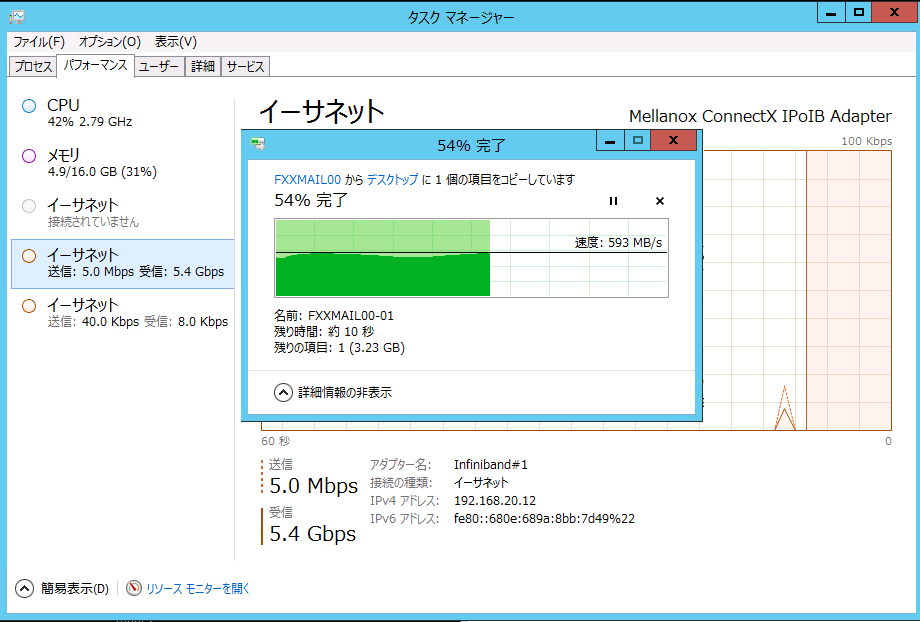Open the 表示(V) menu
The width and height of the screenshot is (920, 622).
click(x=175, y=42)
